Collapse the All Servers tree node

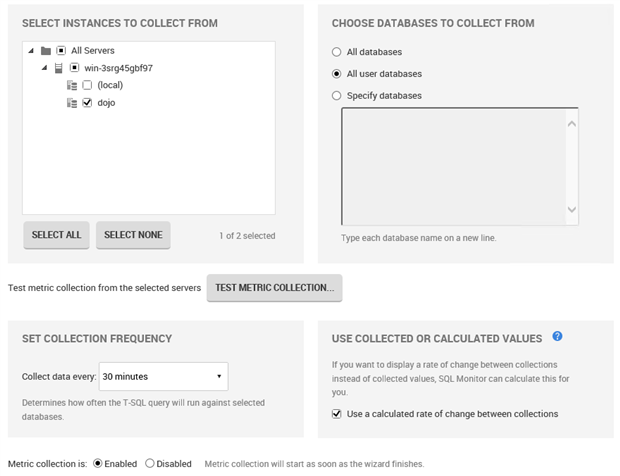pyautogui.click(x=31, y=51)
